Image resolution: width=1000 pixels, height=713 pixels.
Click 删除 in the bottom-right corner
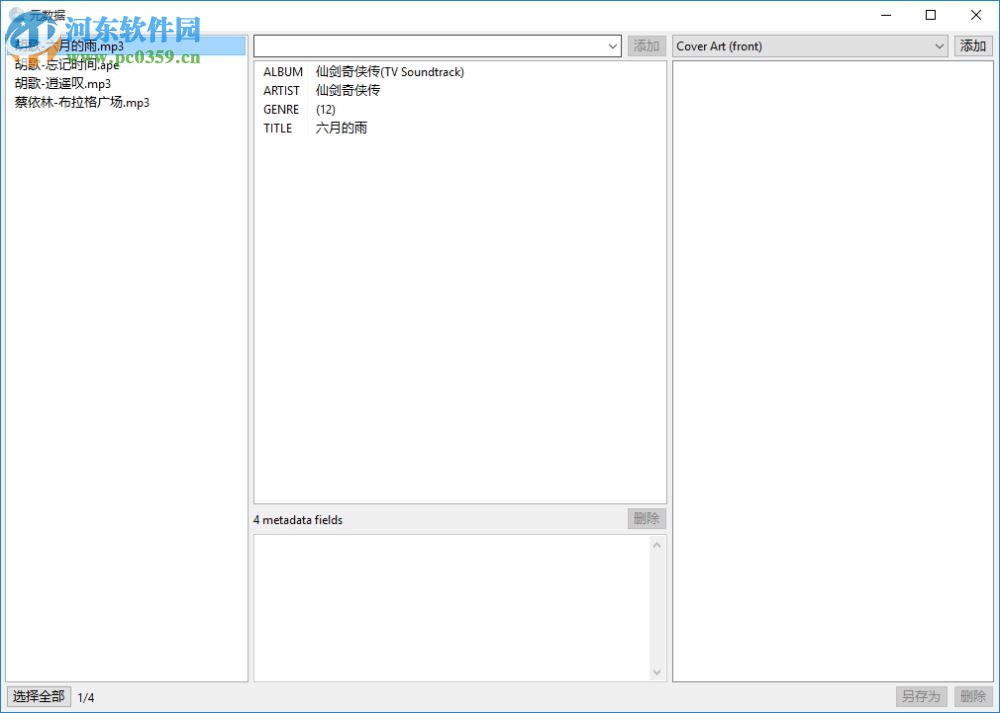973,696
